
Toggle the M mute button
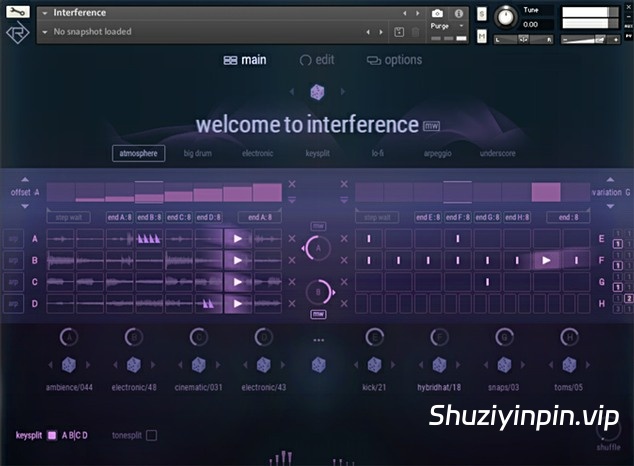(x=482, y=36)
